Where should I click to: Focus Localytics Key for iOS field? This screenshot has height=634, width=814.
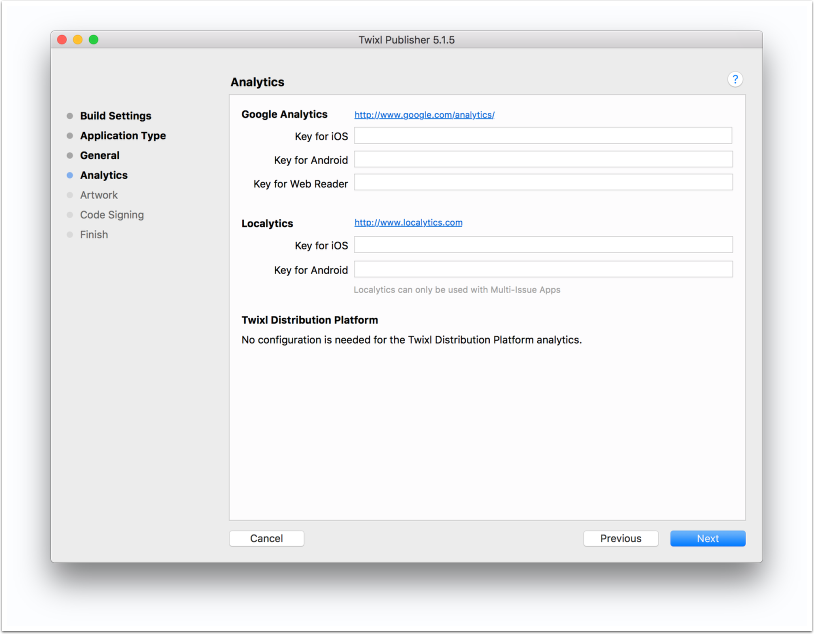(x=543, y=245)
